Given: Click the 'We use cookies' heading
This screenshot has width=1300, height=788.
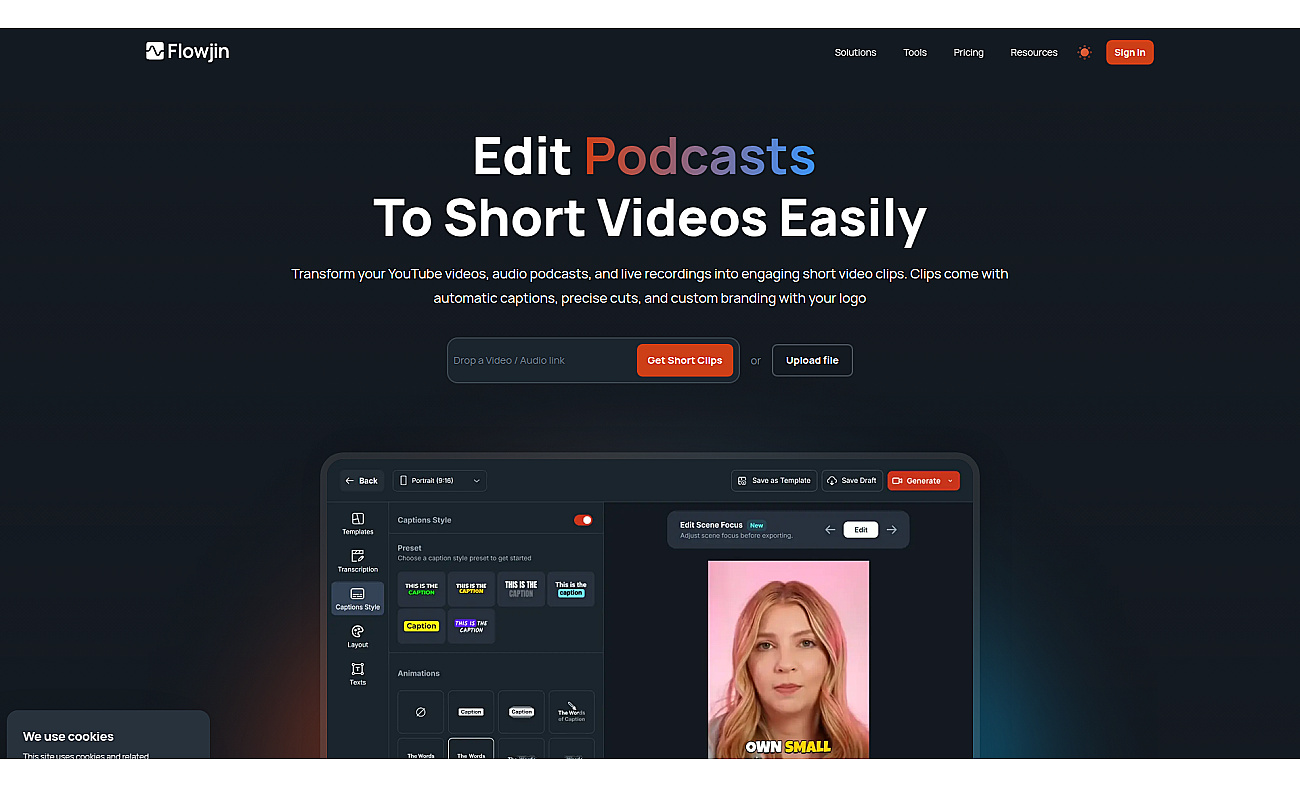Looking at the screenshot, I should point(68,737).
